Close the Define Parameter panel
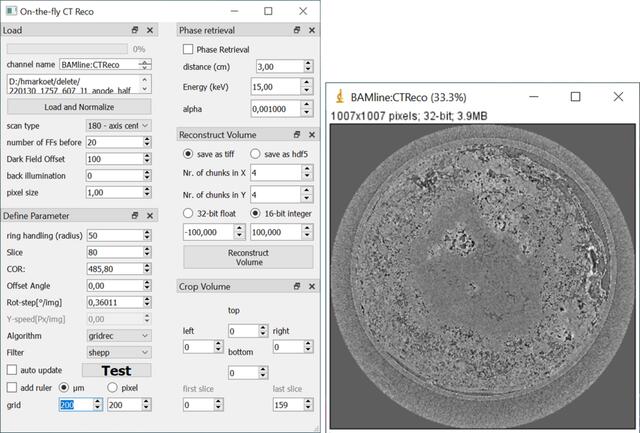 (x=150, y=215)
